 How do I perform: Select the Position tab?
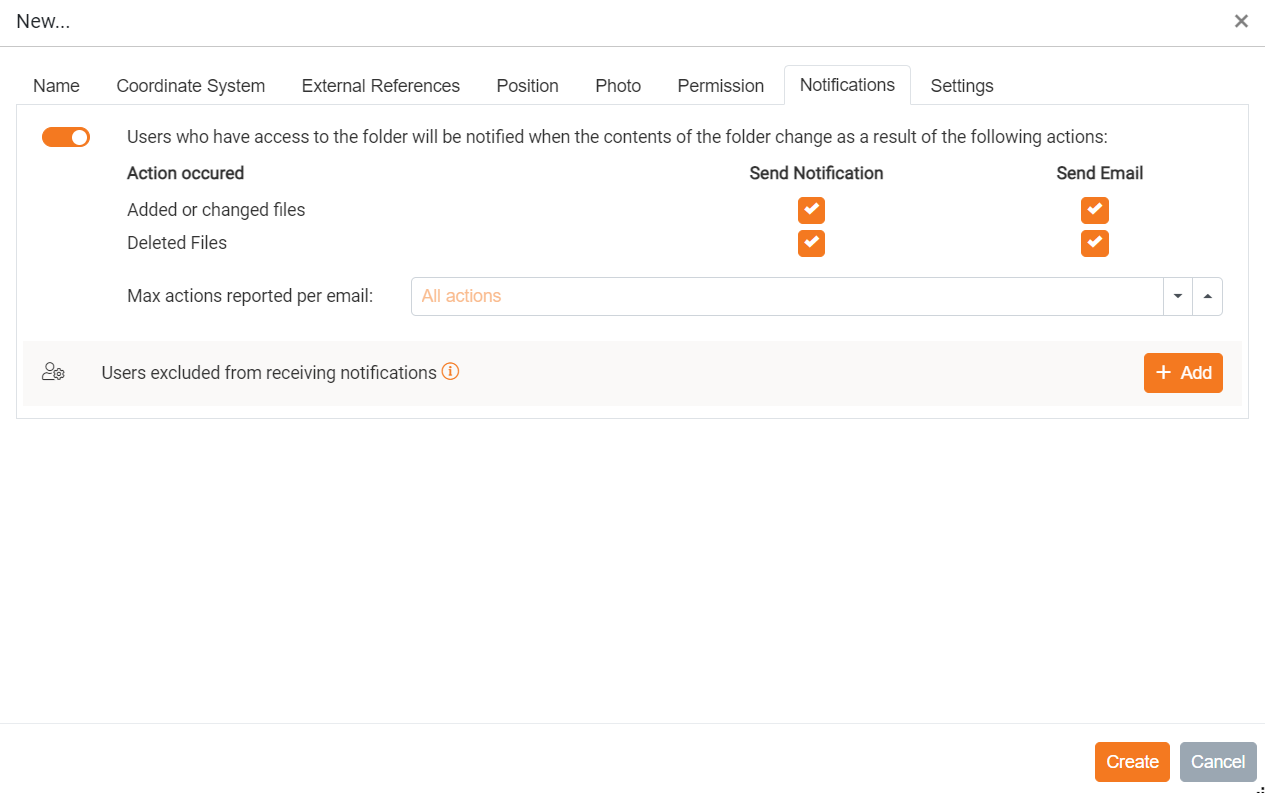click(x=527, y=86)
